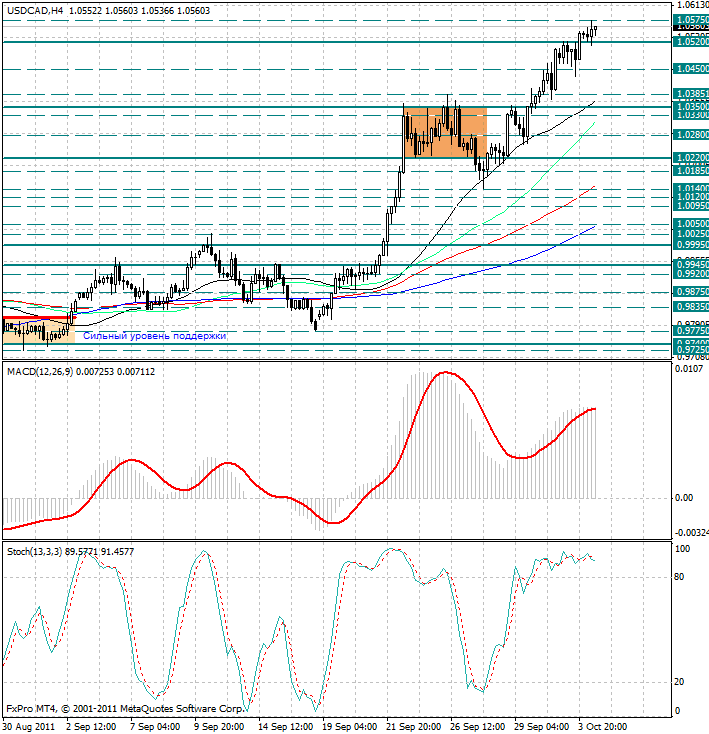Image resolution: width=709 pixels, height=734 pixels.
Task: Click the MACD 0.00 zero level label
Action: tap(684, 498)
